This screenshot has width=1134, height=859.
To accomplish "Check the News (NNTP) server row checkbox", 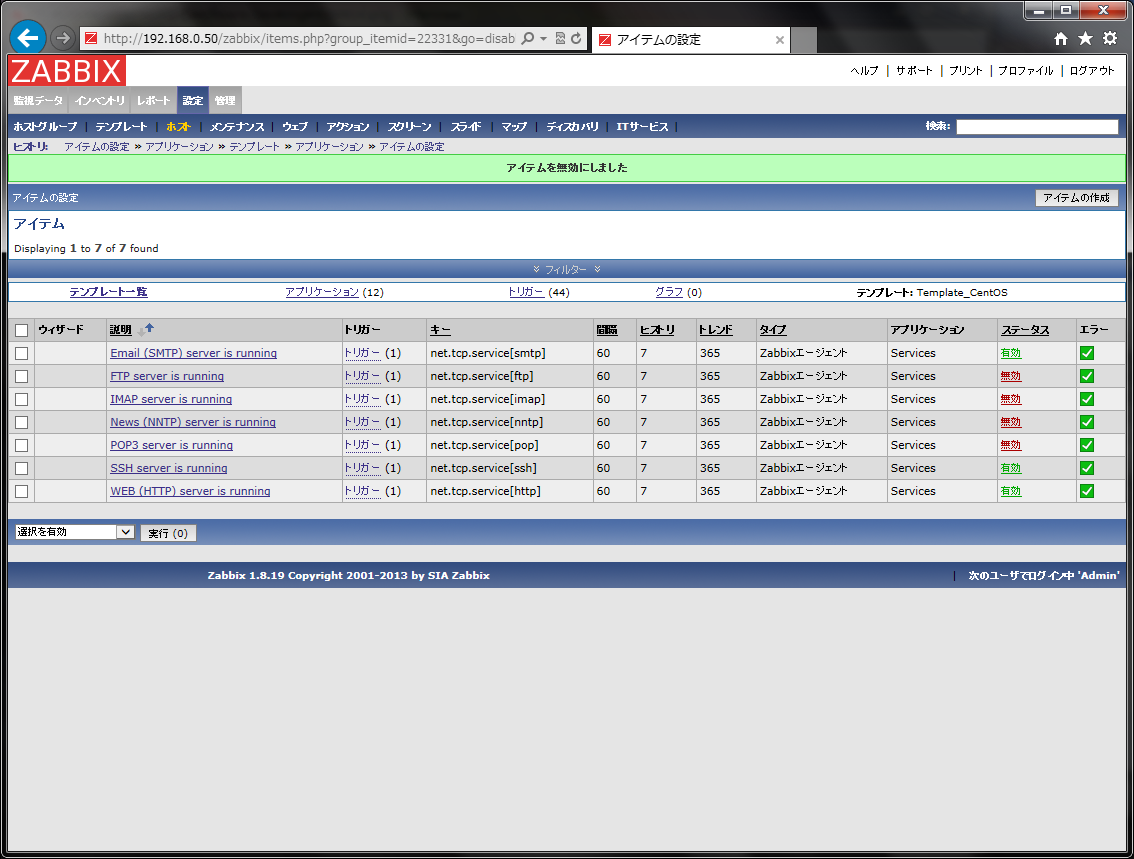I will pyautogui.click(x=22, y=422).
